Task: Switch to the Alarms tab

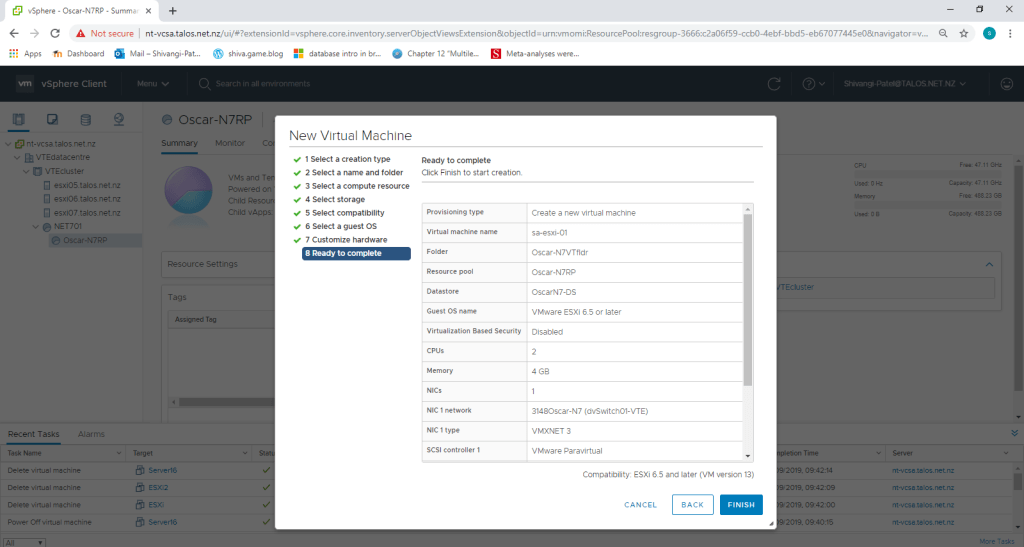Action: pos(91,434)
